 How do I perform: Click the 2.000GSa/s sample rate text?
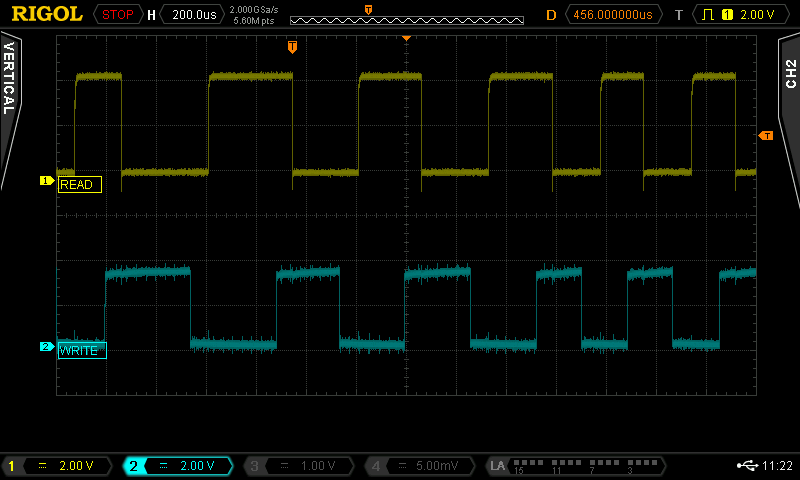click(254, 10)
